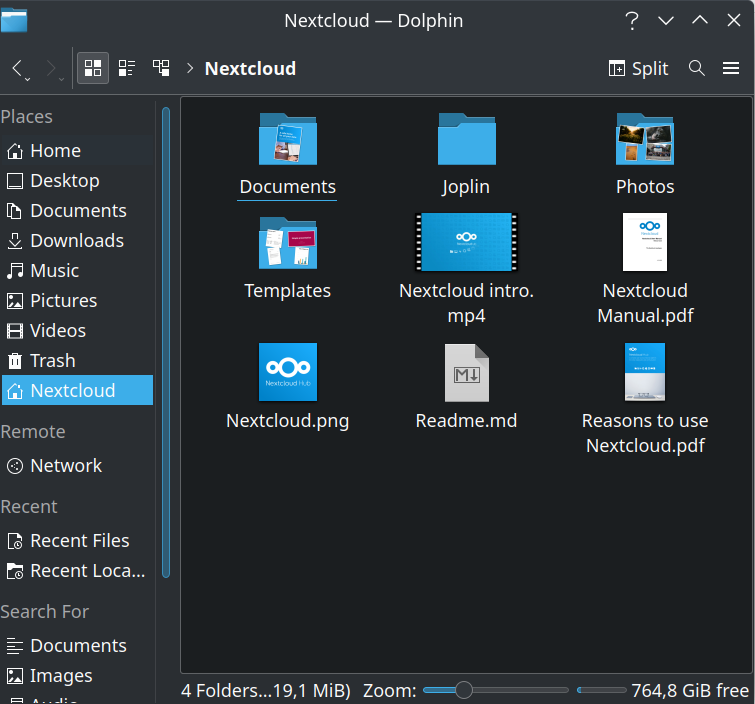Click the breadcrumb chevron before Nextcloud
The image size is (755, 704).
pos(190,68)
